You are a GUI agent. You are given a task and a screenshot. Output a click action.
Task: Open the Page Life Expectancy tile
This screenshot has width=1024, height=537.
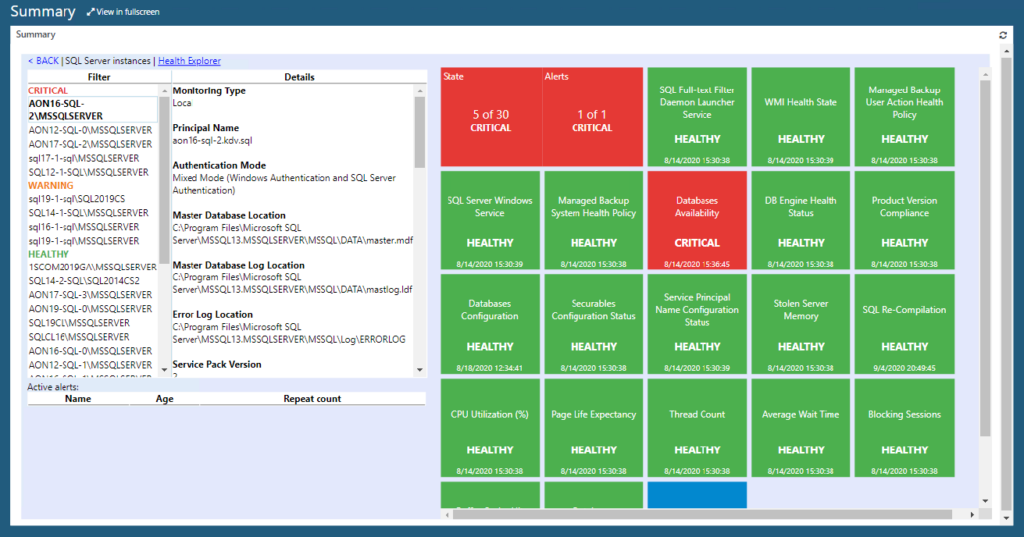[594, 428]
